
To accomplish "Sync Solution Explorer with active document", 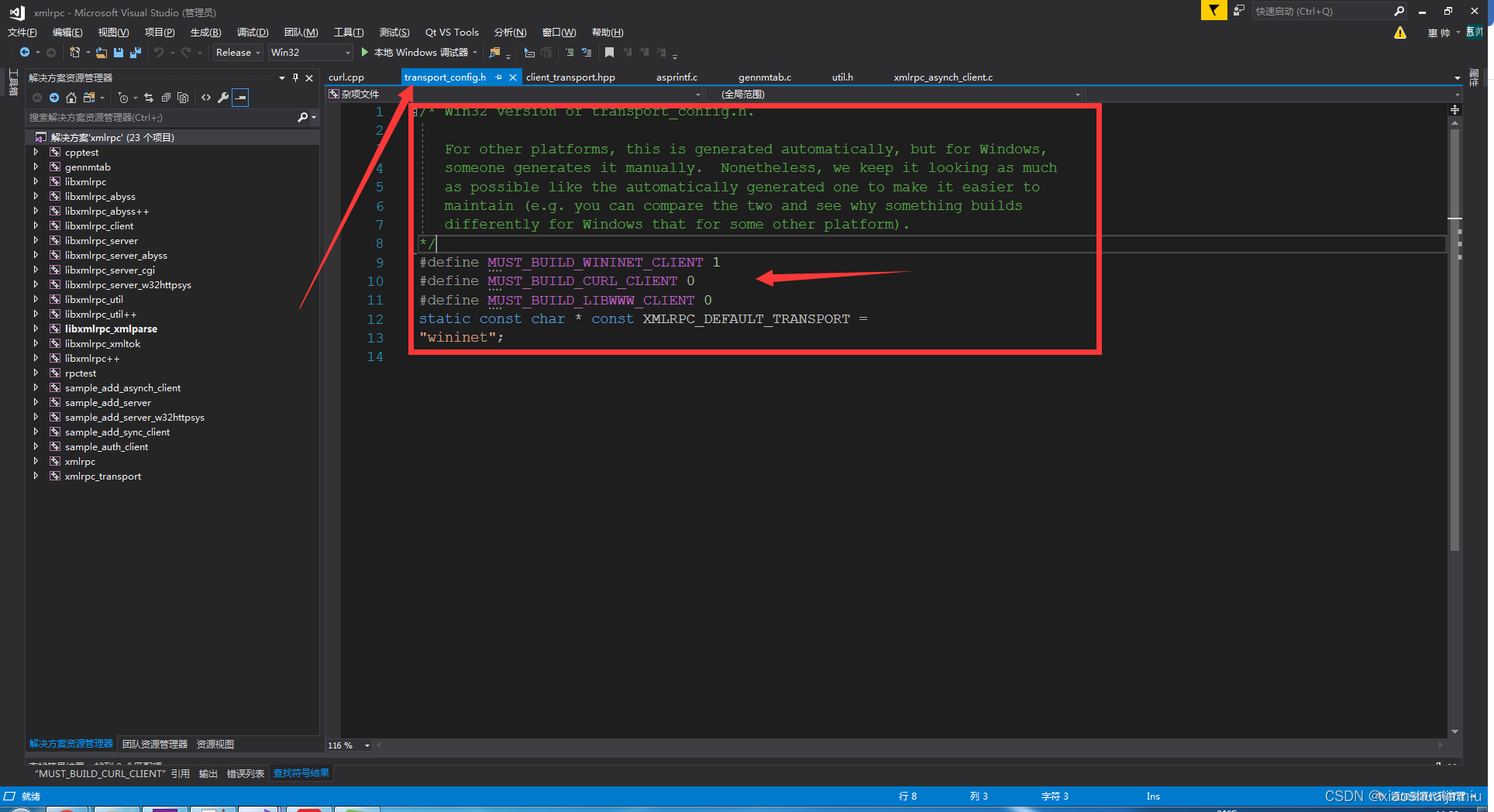I will (x=149, y=97).
